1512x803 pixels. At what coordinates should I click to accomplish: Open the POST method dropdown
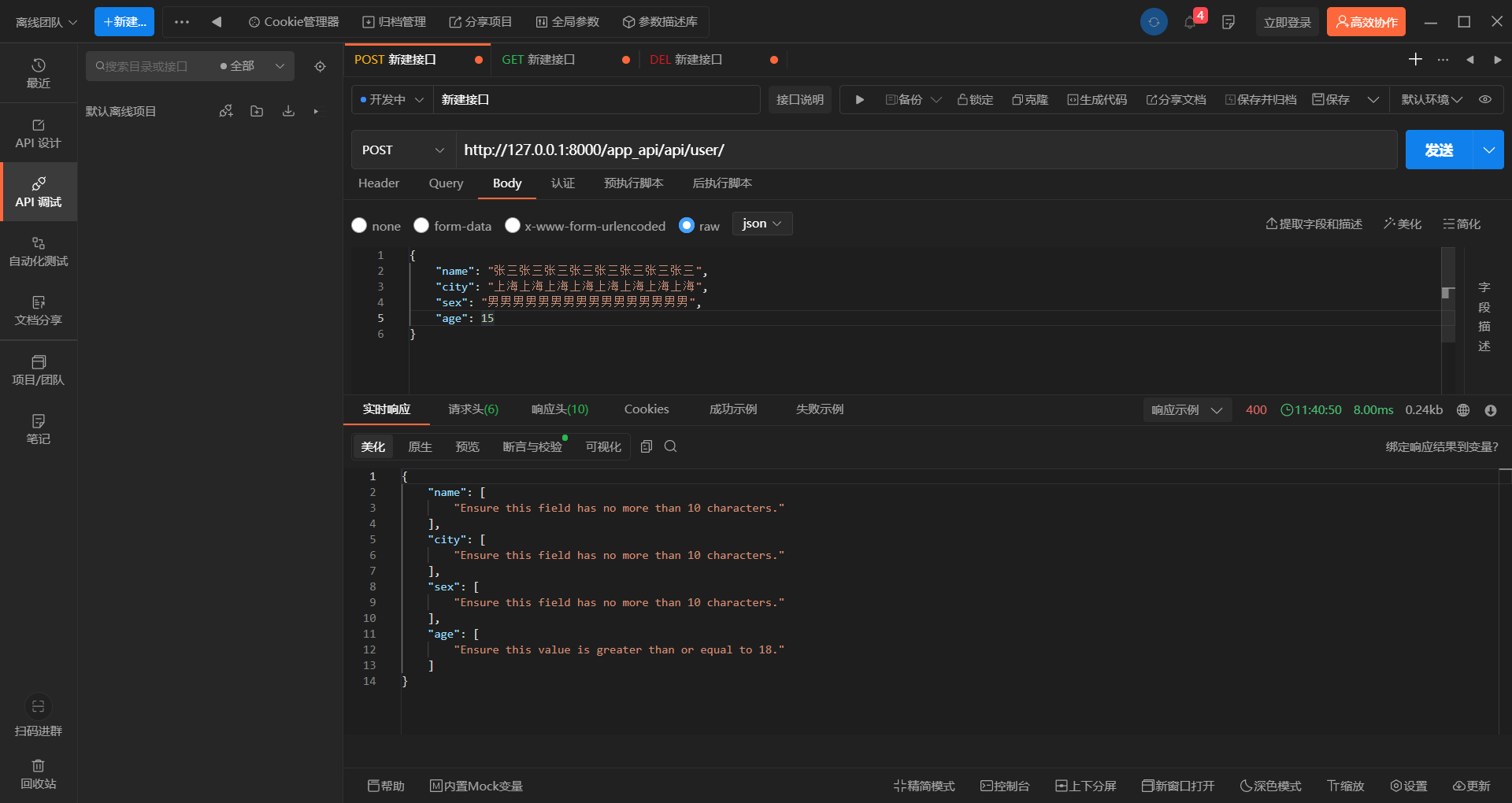(x=403, y=150)
